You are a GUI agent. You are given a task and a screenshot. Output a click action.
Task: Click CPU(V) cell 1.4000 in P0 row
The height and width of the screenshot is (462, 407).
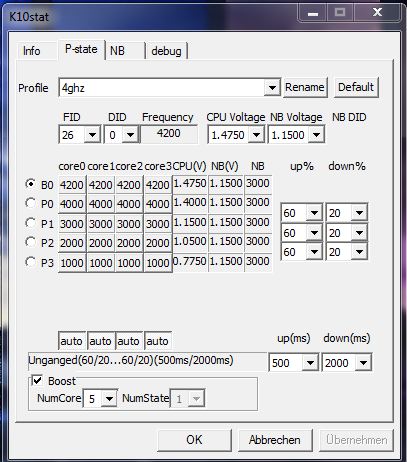[190, 202]
